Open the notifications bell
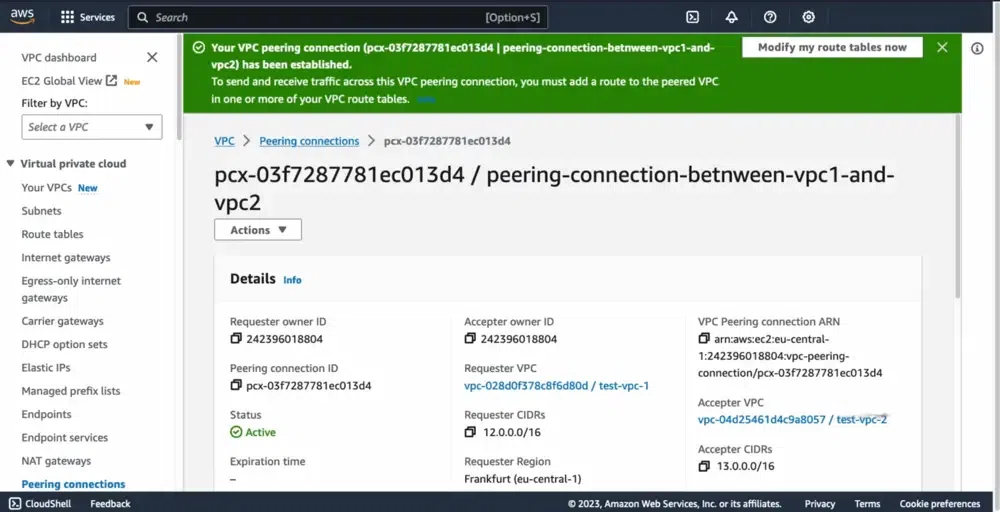The width and height of the screenshot is (1000, 512). click(x=732, y=17)
